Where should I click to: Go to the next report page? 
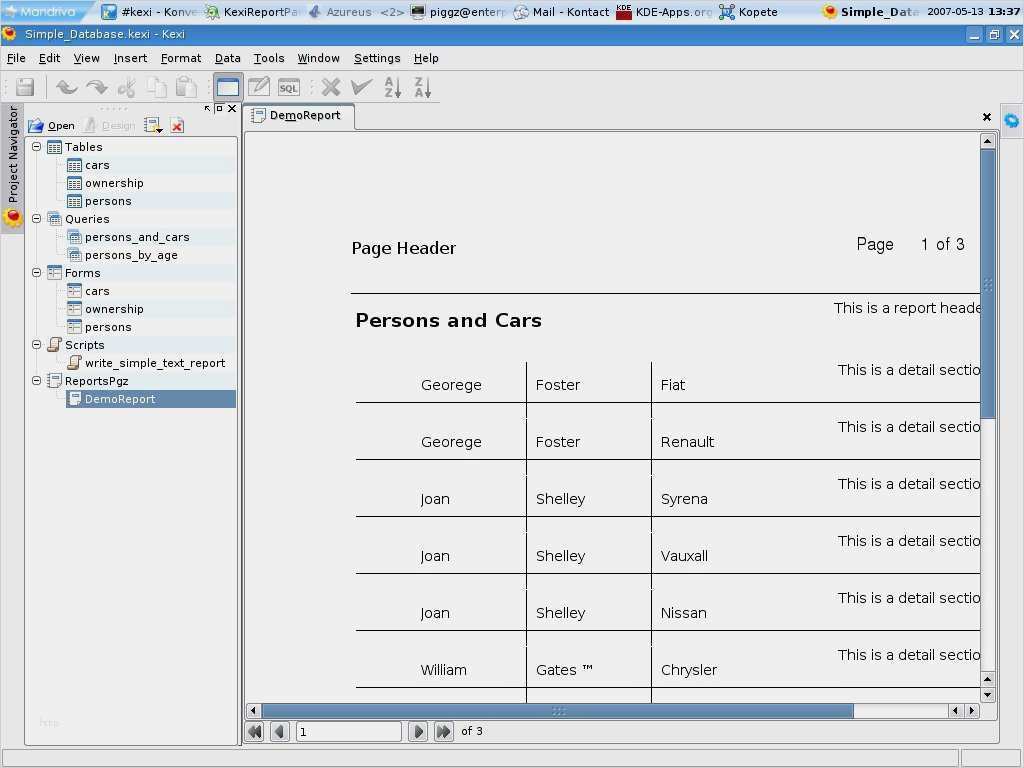[x=418, y=732]
